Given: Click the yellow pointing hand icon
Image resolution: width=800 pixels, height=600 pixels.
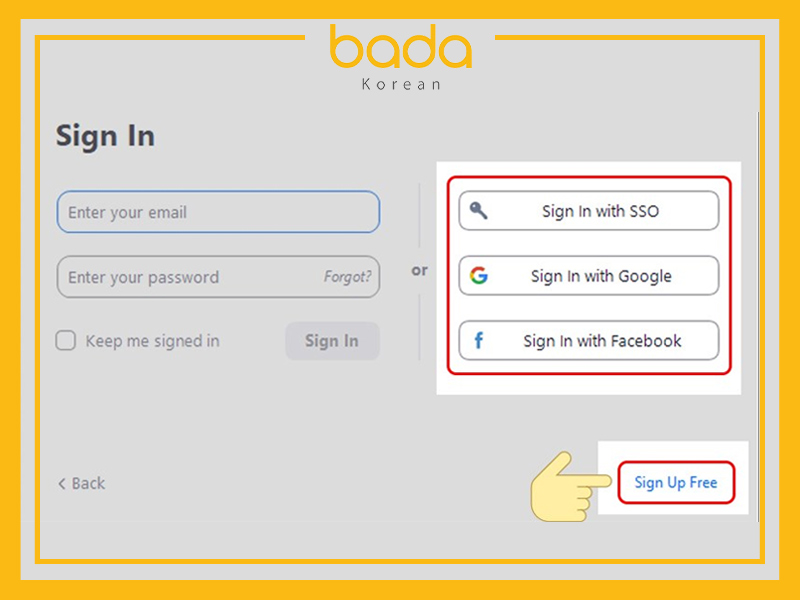Looking at the screenshot, I should pyautogui.click(x=568, y=485).
